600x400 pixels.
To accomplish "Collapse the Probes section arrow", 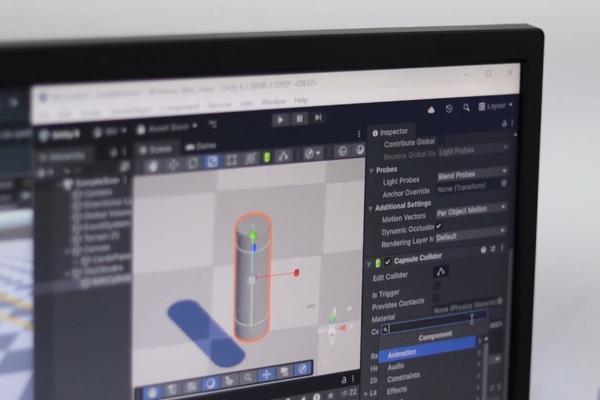I will click(x=371, y=171).
